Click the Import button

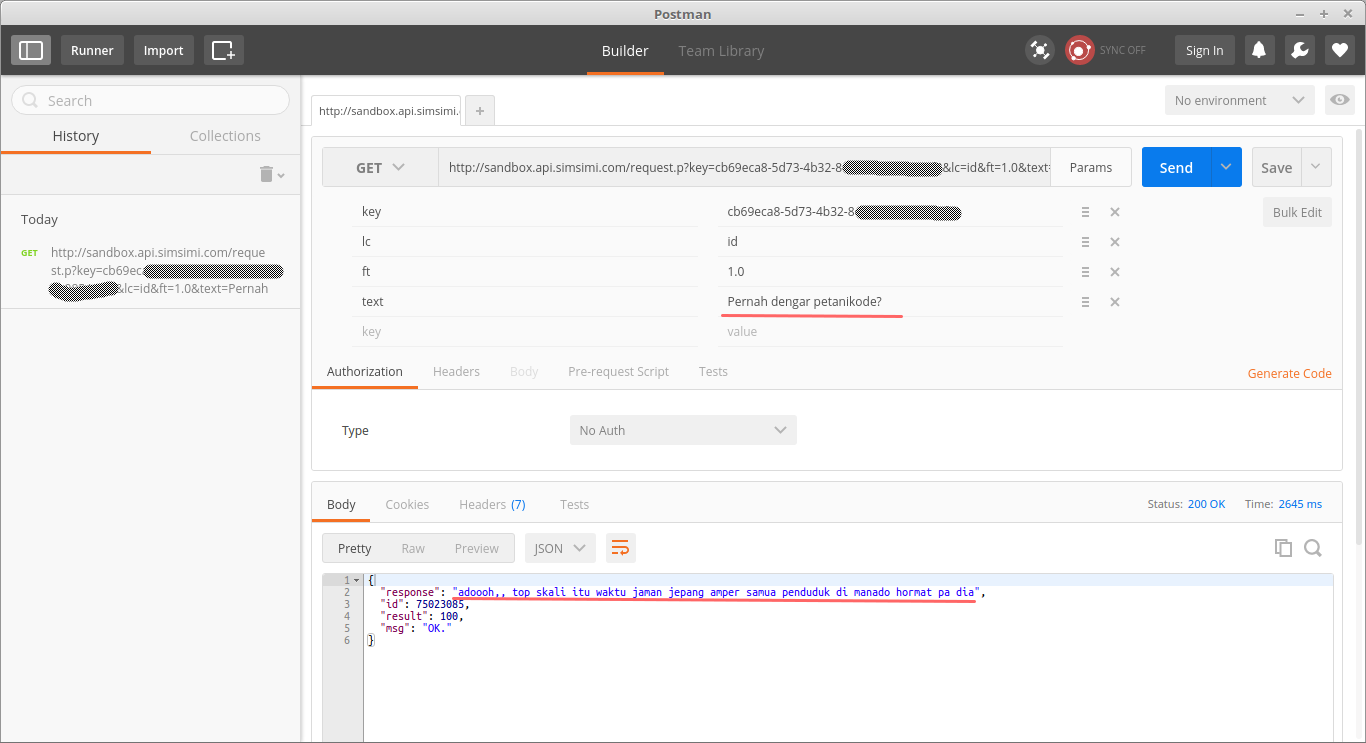[163, 50]
